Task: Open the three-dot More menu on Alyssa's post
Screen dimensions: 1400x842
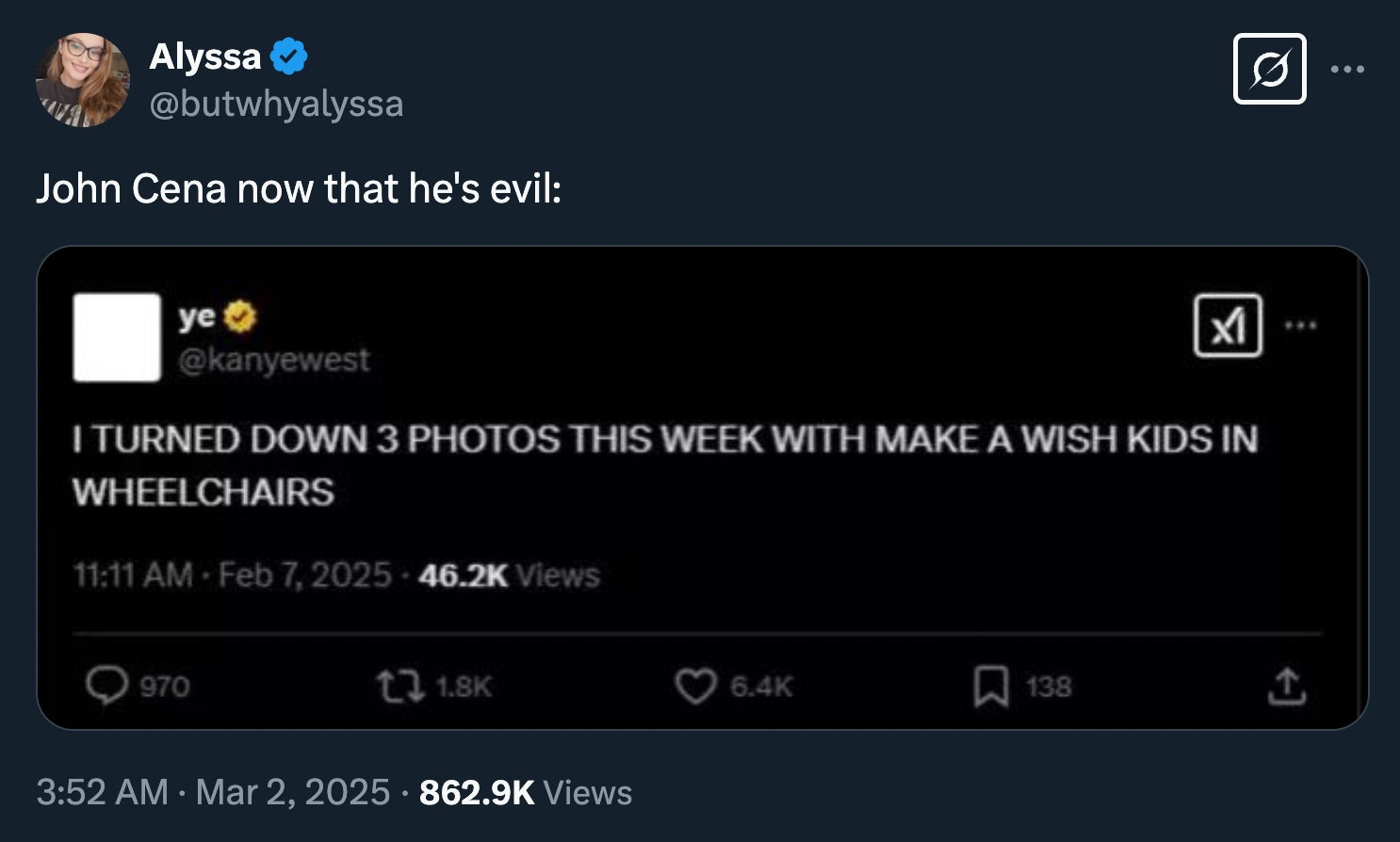Action: 1347,69
